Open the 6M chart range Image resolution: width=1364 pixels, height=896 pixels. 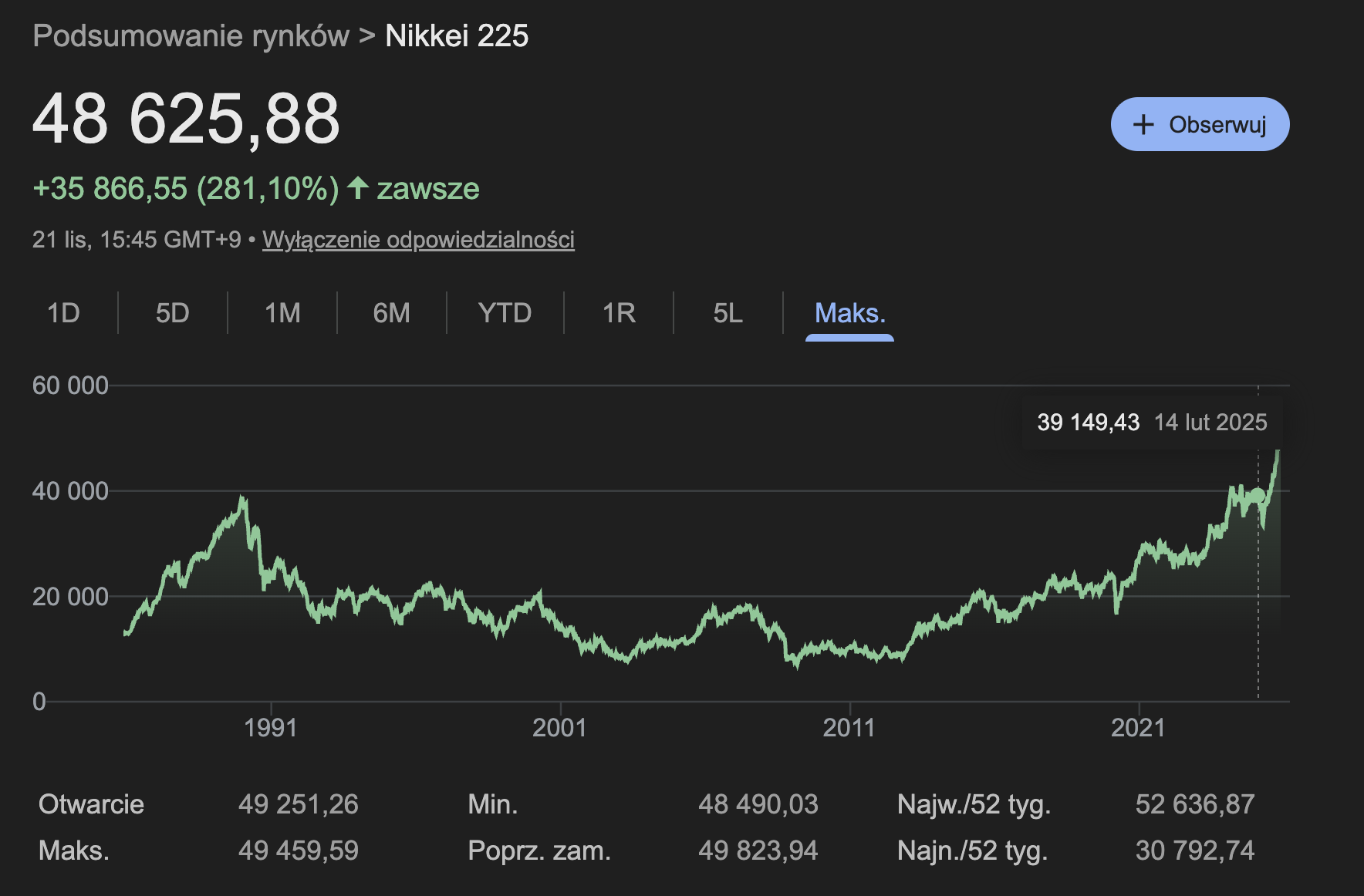click(391, 313)
